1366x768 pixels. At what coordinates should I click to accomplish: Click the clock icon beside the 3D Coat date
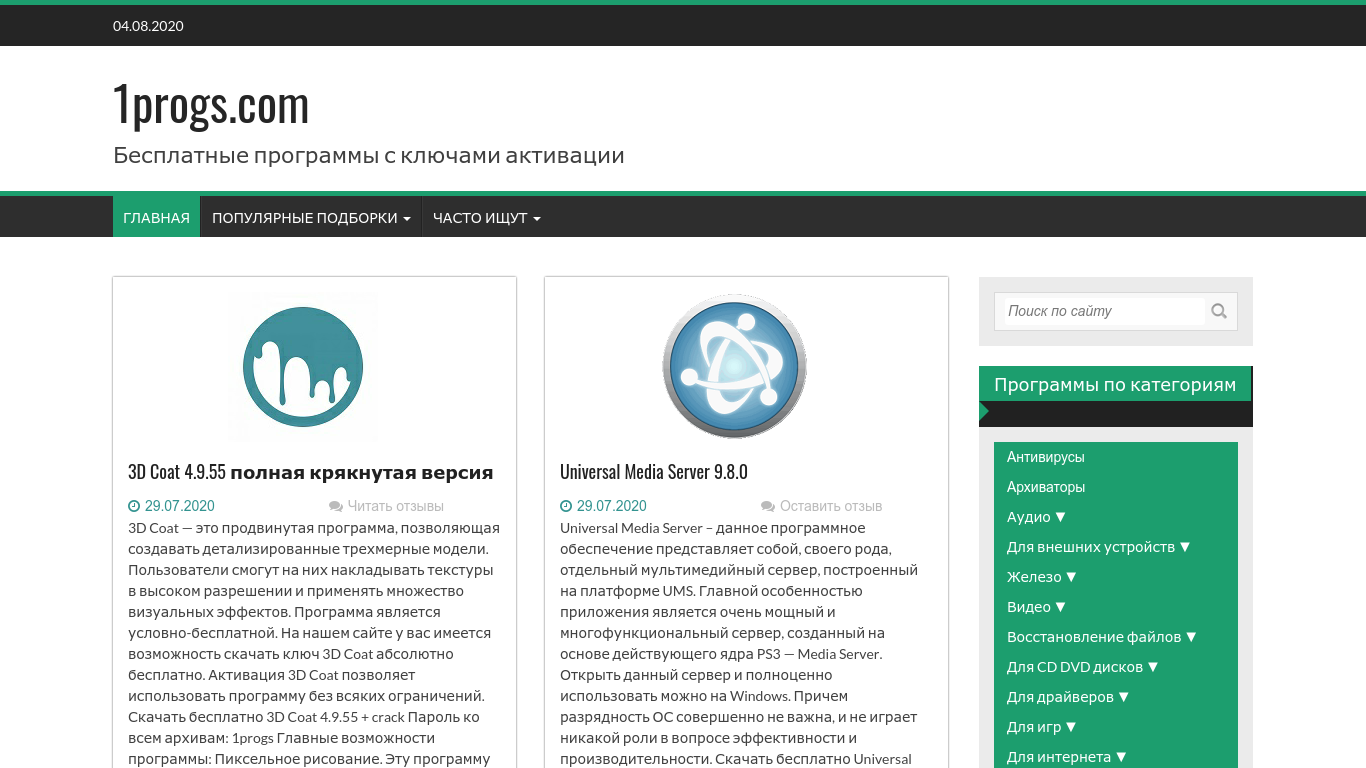[x=134, y=506]
